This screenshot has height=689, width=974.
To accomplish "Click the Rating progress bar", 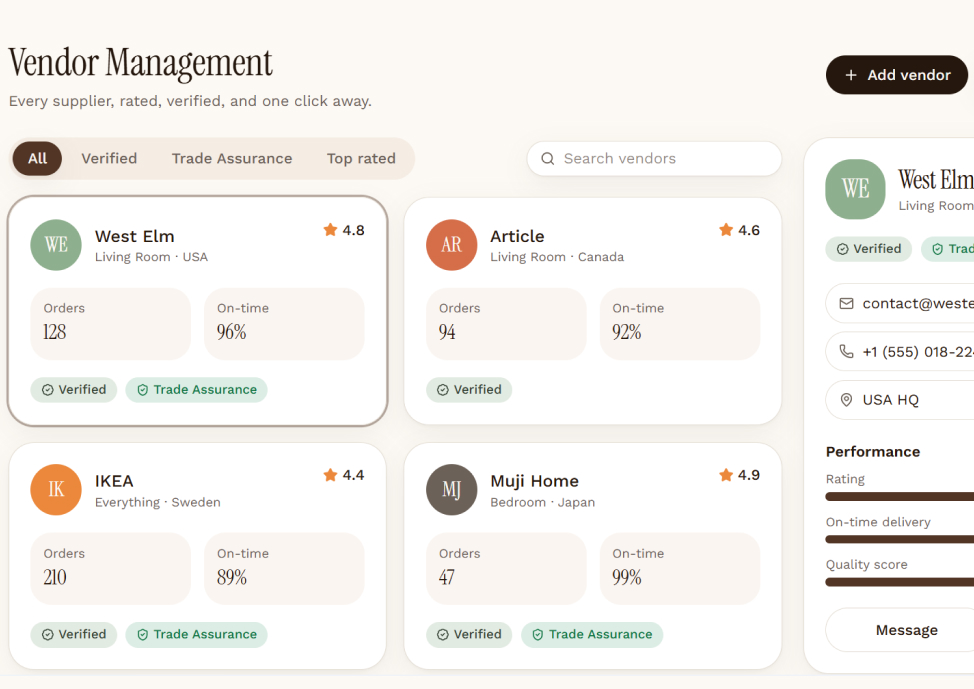I will [x=899, y=496].
